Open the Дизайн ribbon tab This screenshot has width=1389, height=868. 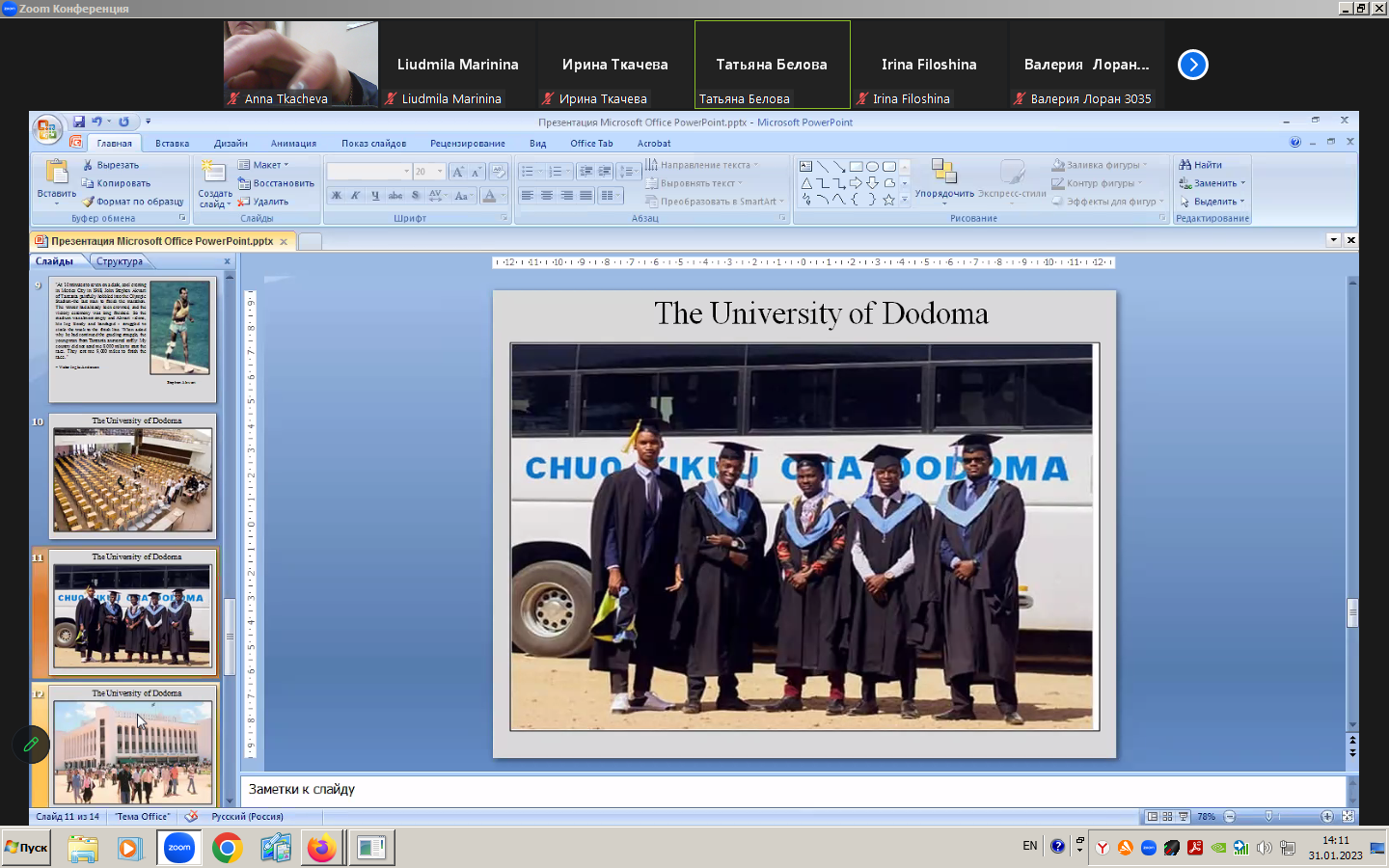point(231,144)
